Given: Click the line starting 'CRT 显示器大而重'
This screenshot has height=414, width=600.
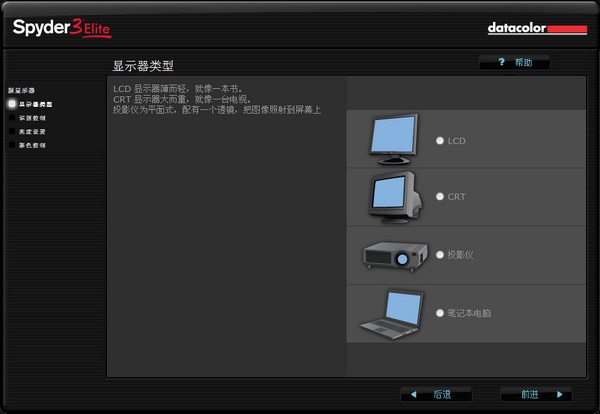Looking at the screenshot, I should click(x=182, y=99).
